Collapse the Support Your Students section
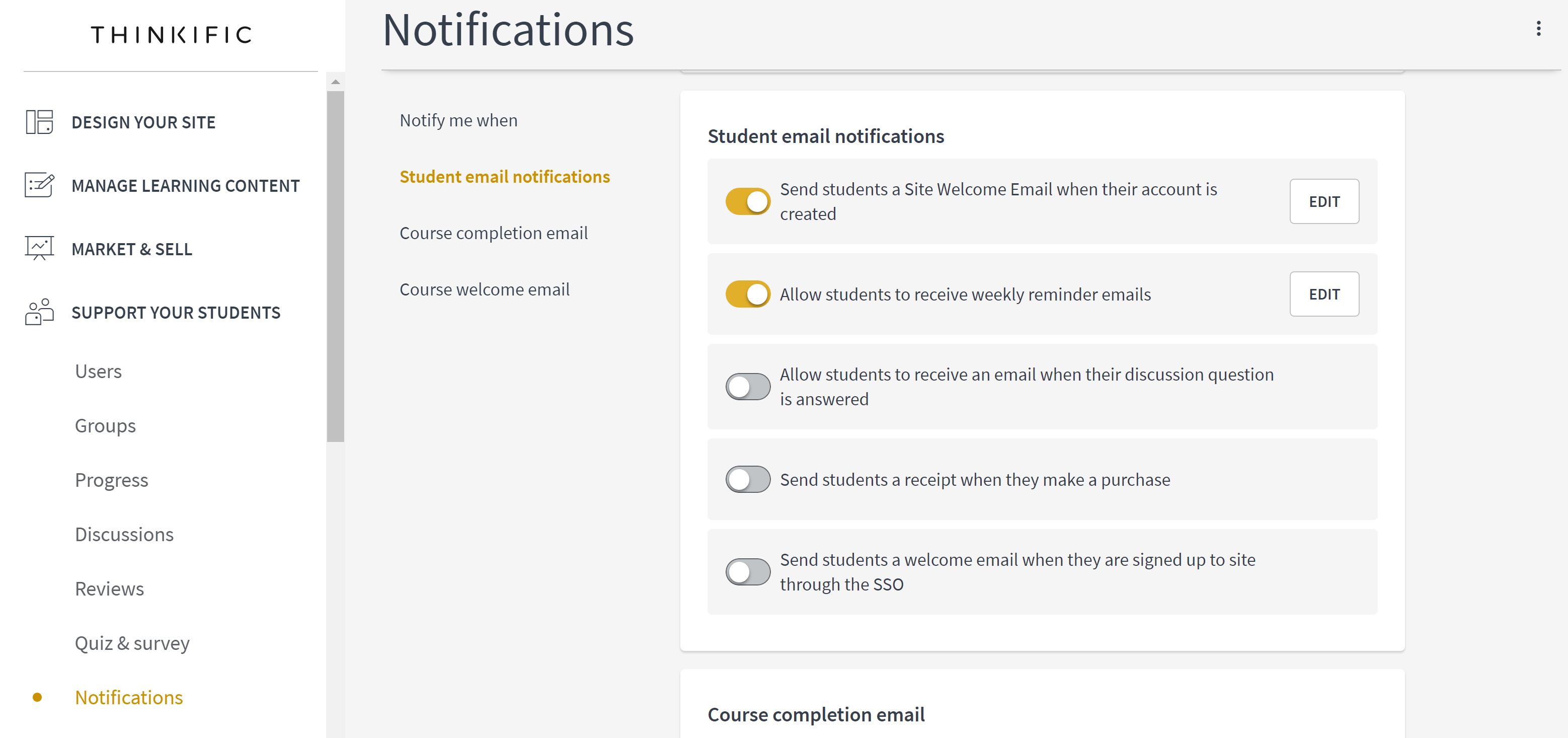Viewport: 1568px width, 738px height. tap(176, 313)
